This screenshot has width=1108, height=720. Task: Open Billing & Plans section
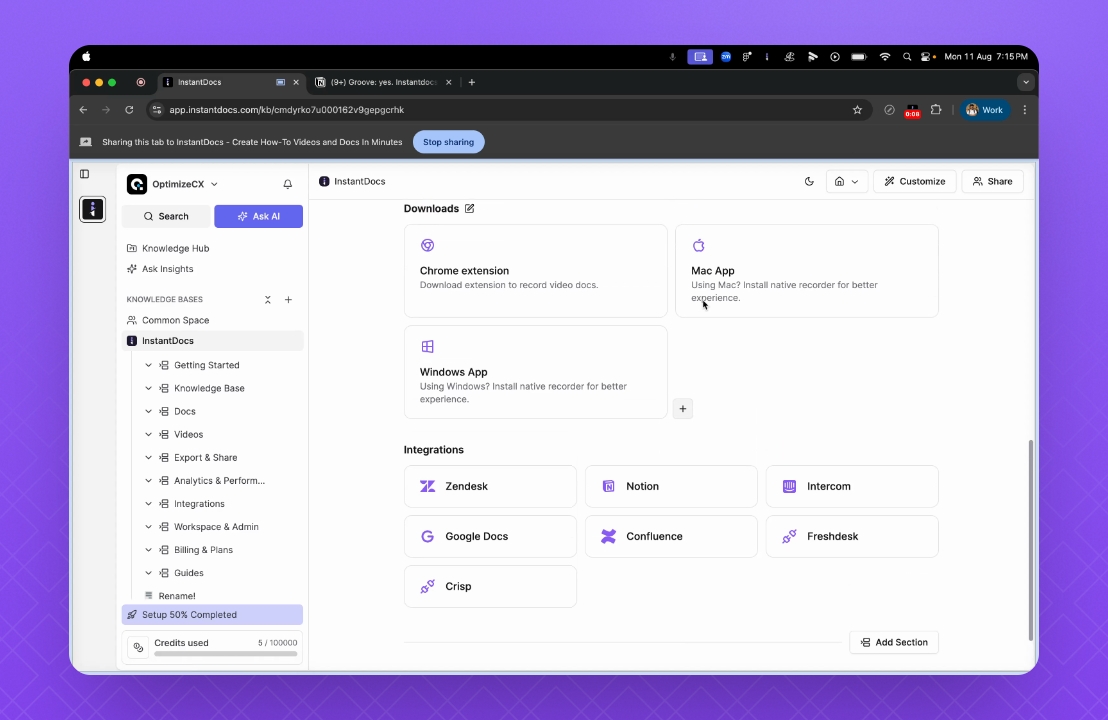(x=204, y=550)
